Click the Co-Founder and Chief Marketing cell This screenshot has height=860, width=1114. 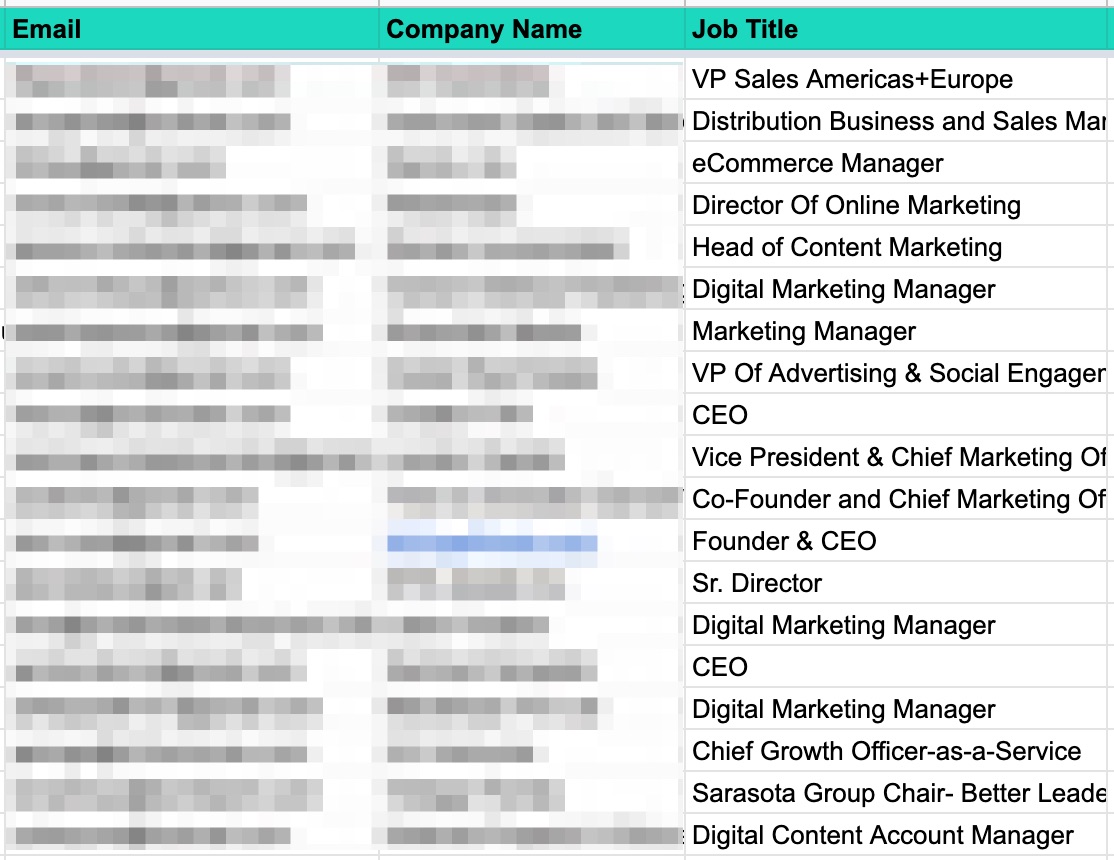pos(898,500)
